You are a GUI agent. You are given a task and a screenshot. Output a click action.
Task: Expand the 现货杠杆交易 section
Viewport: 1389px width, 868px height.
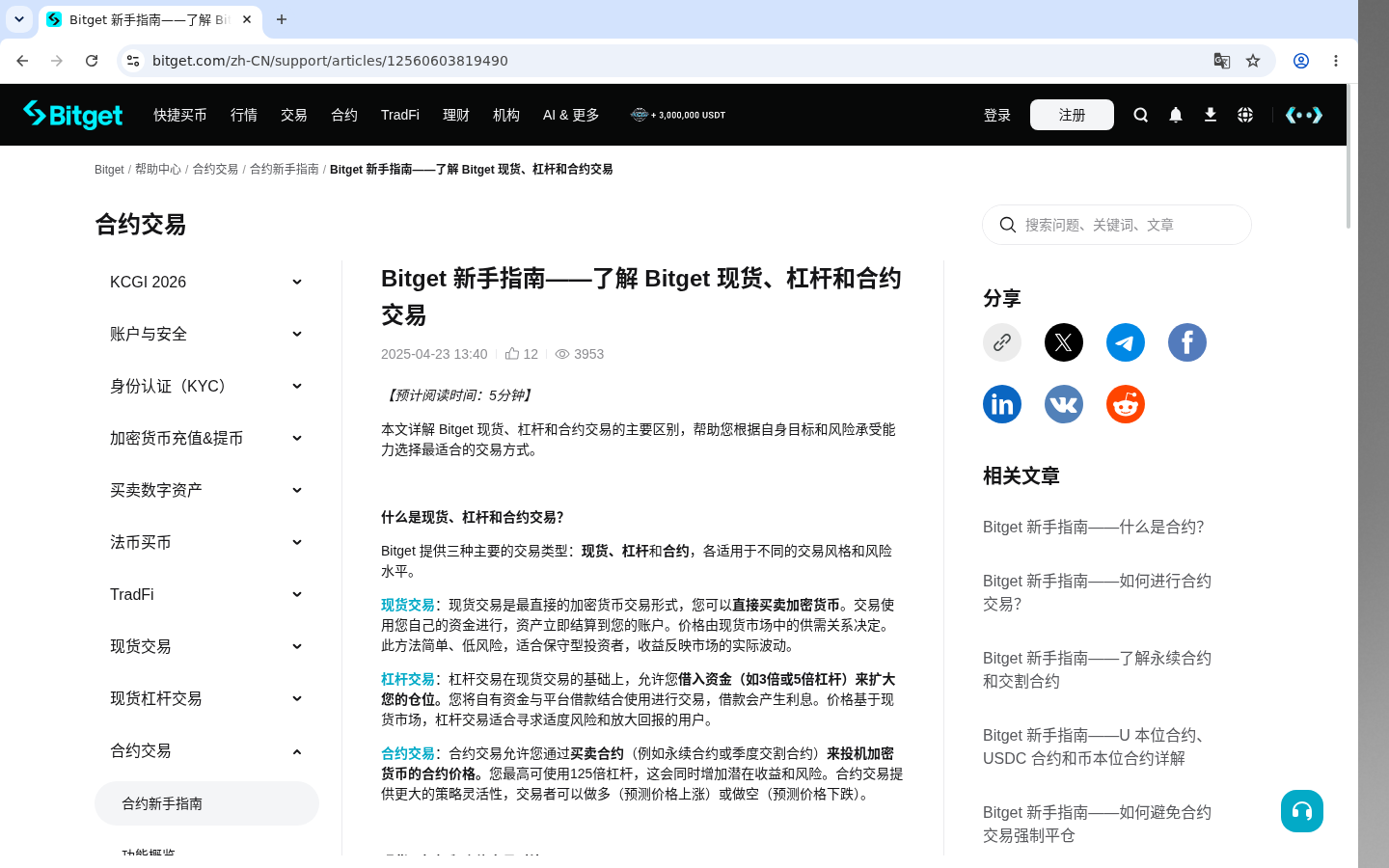click(x=206, y=698)
